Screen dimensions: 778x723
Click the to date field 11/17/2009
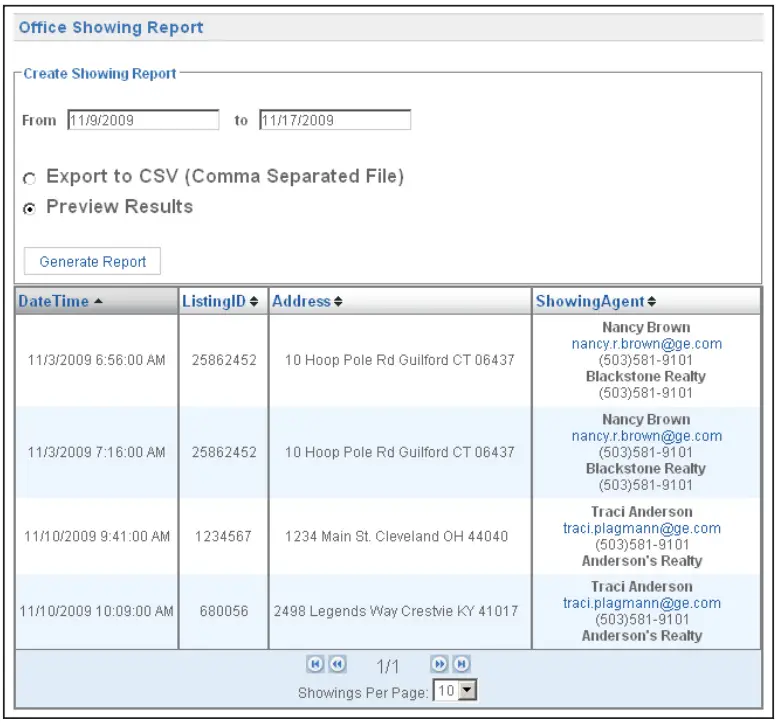[x=335, y=120]
